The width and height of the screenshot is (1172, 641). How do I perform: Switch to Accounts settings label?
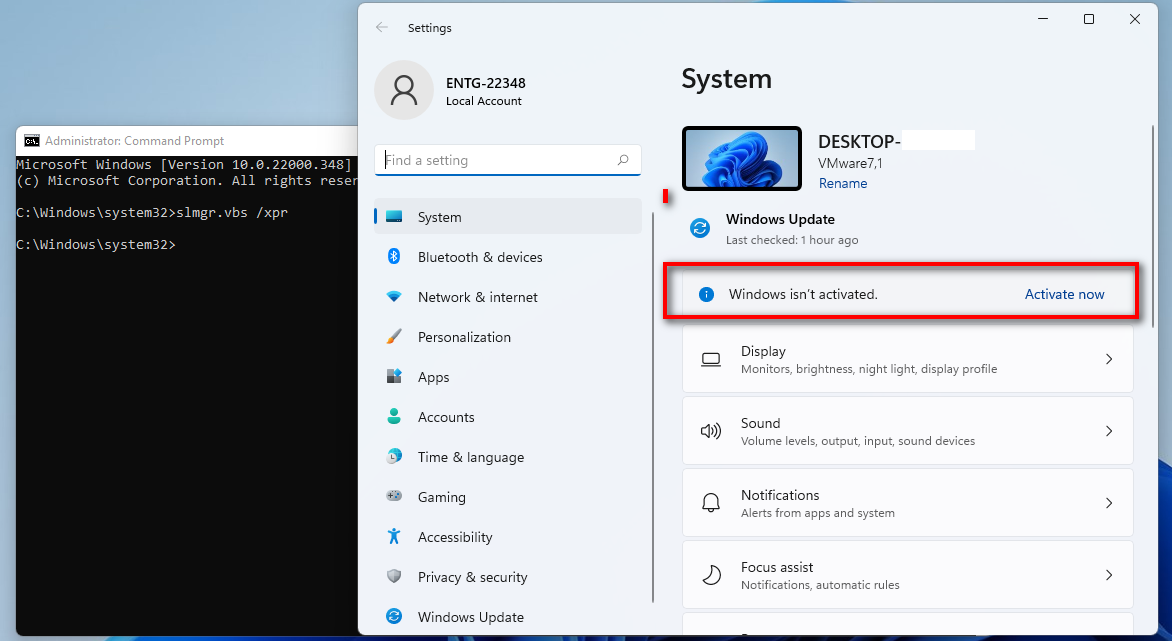click(x=446, y=417)
